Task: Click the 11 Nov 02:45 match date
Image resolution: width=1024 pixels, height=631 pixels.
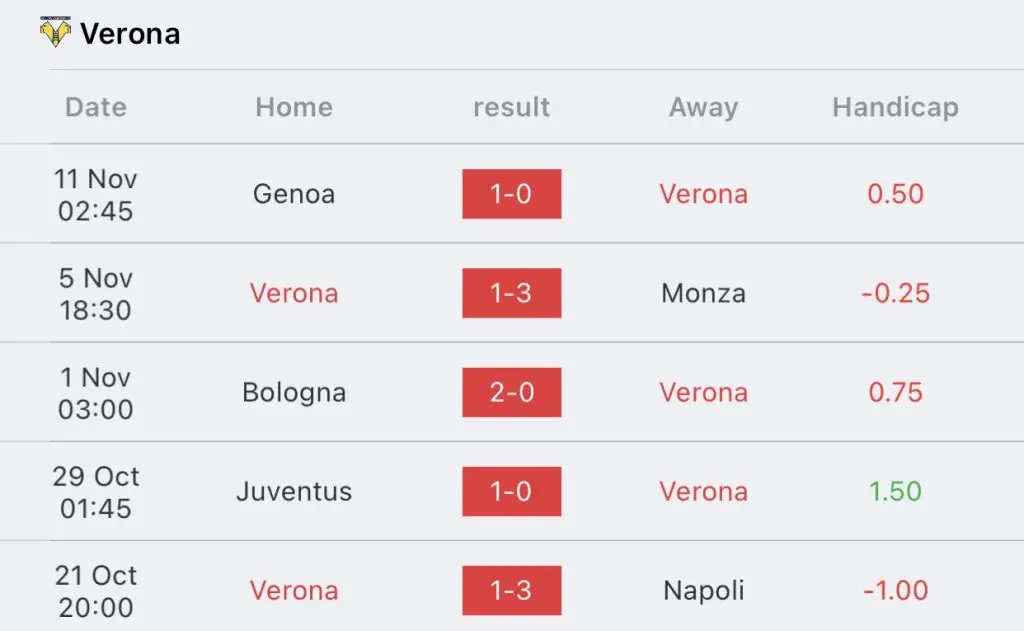Action: 96,195
